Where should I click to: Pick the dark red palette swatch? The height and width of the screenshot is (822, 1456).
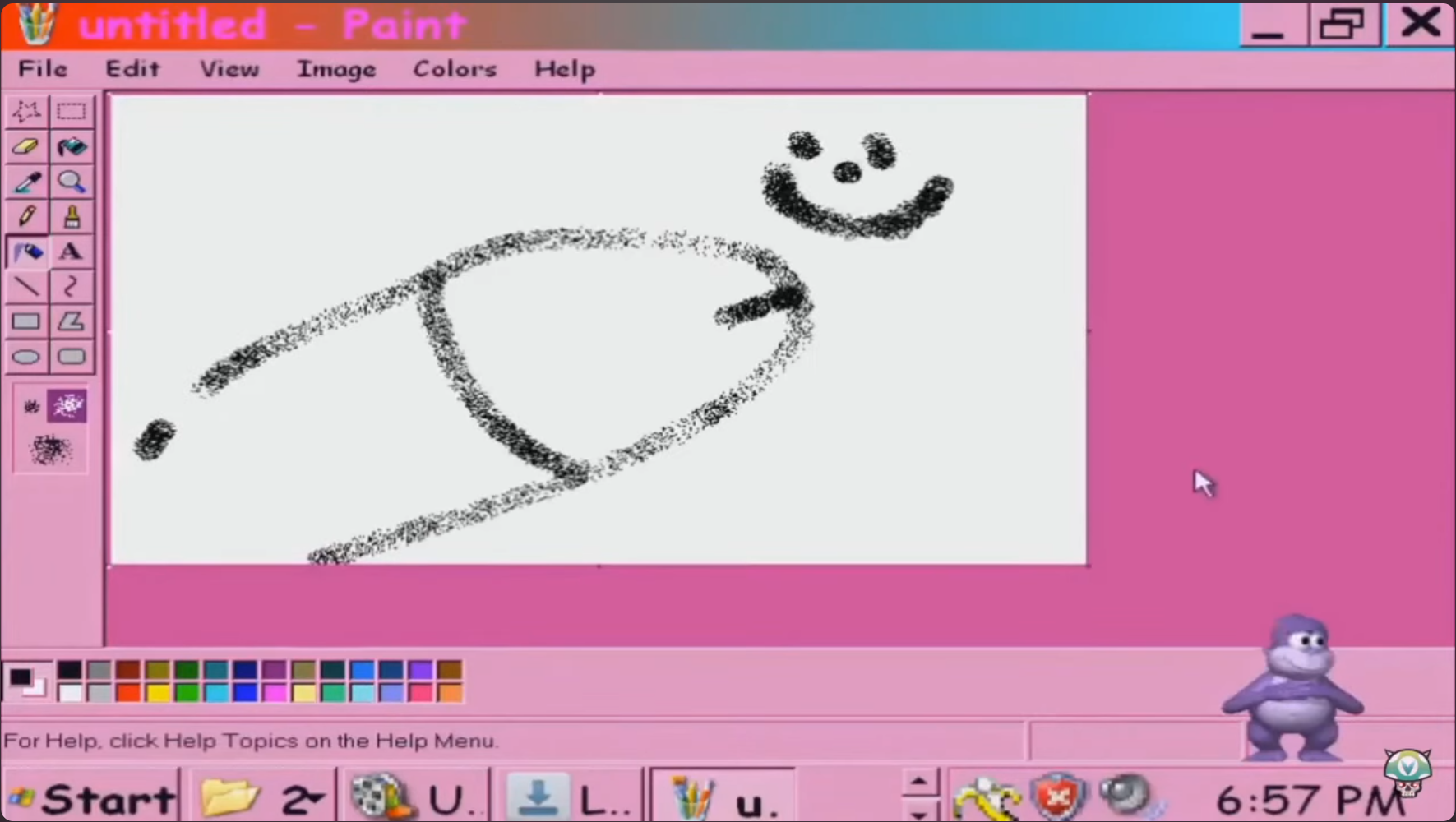[128, 671]
